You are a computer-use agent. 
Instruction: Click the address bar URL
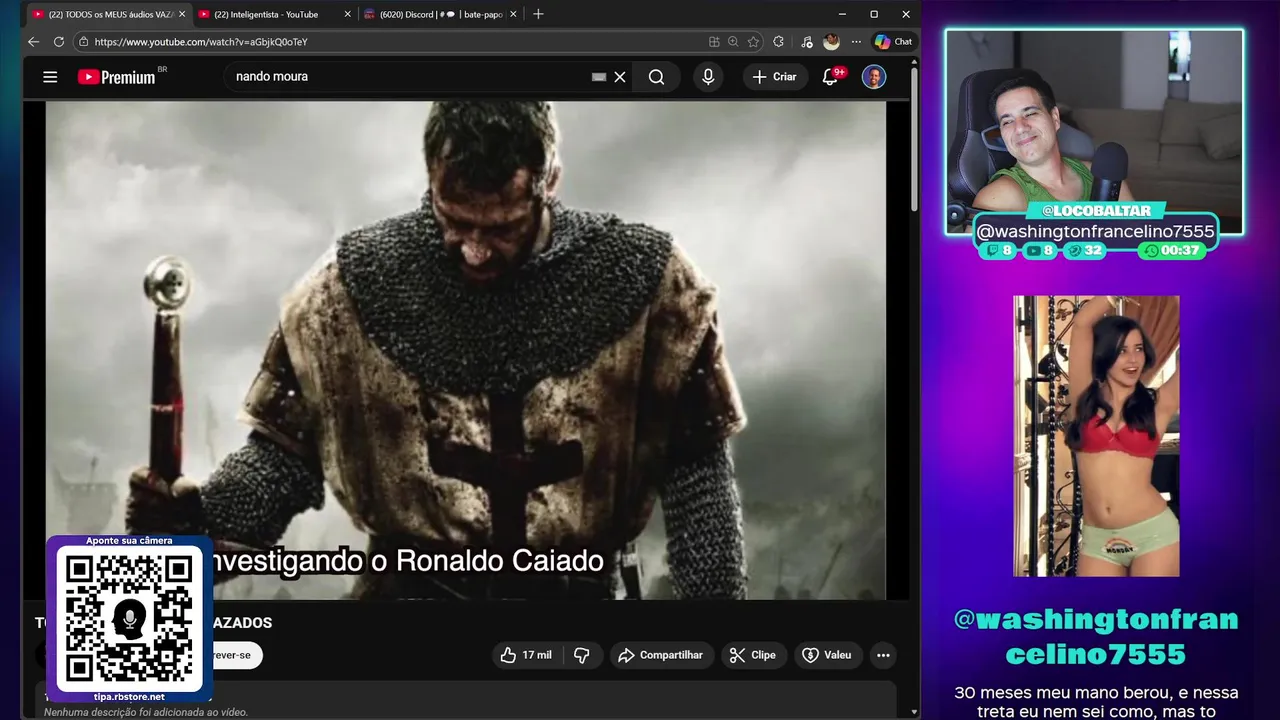pyautogui.click(x=200, y=42)
